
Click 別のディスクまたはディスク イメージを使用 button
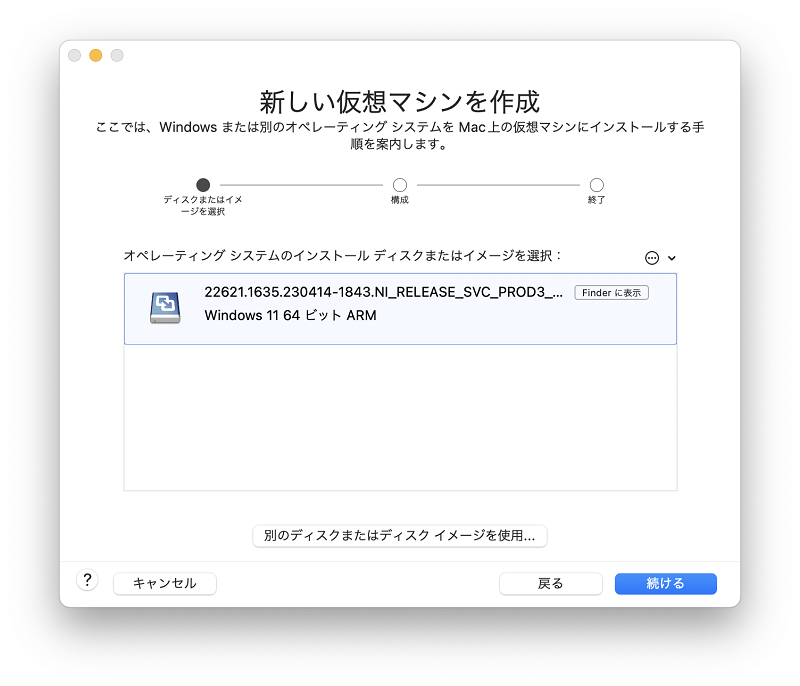[x=399, y=536]
